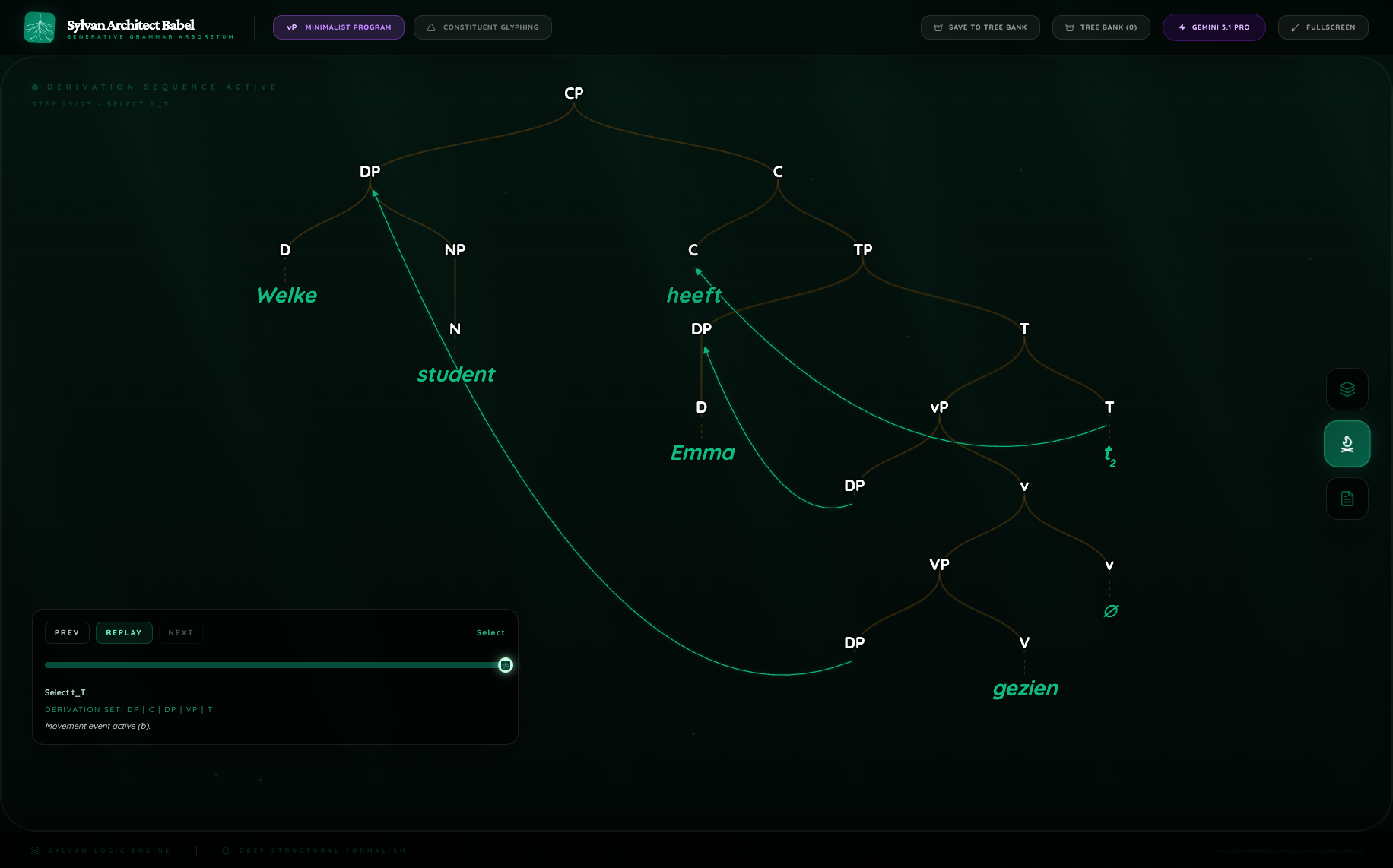Image resolution: width=1393 pixels, height=868 pixels.
Task: Click the word 'Welke' leaf
Action: click(x=287, y=296)
